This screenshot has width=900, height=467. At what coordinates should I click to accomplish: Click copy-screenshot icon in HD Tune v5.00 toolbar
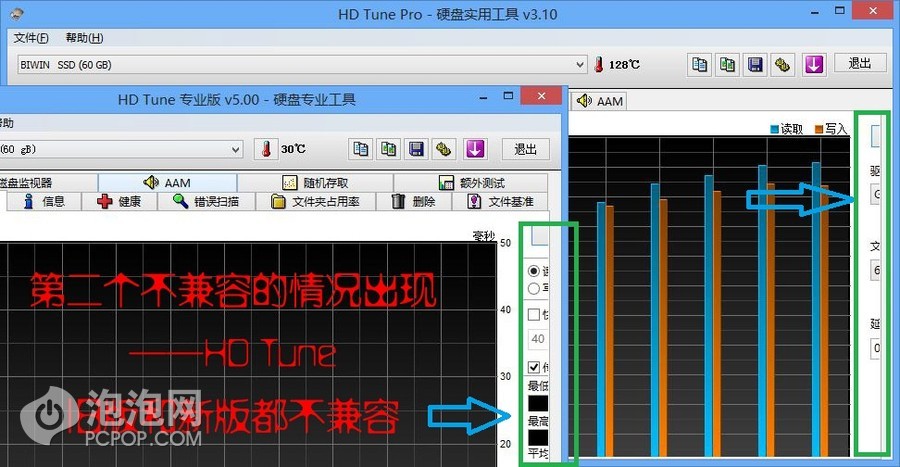[388, 149]
